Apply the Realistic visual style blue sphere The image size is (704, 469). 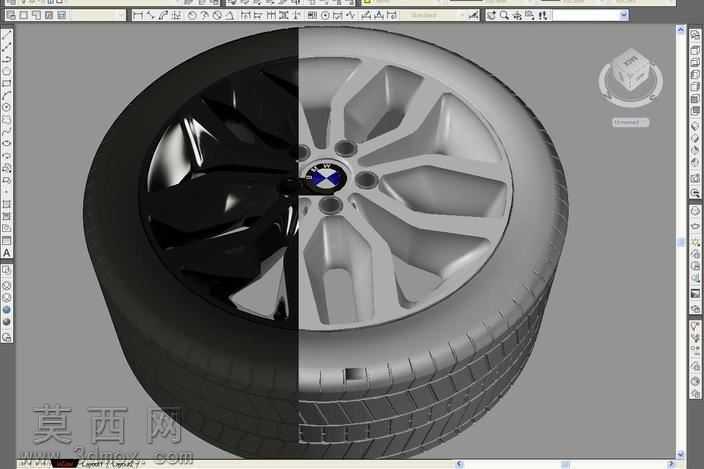[x=7, y=310]
